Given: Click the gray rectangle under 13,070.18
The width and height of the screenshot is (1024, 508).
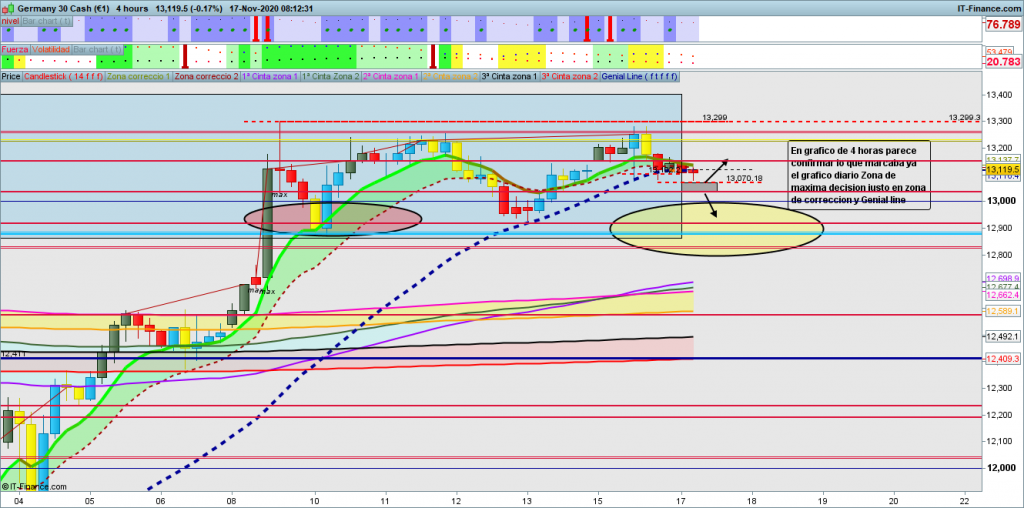Looking at the screenshot, I should pyautogui.click(x=698, y=187).
